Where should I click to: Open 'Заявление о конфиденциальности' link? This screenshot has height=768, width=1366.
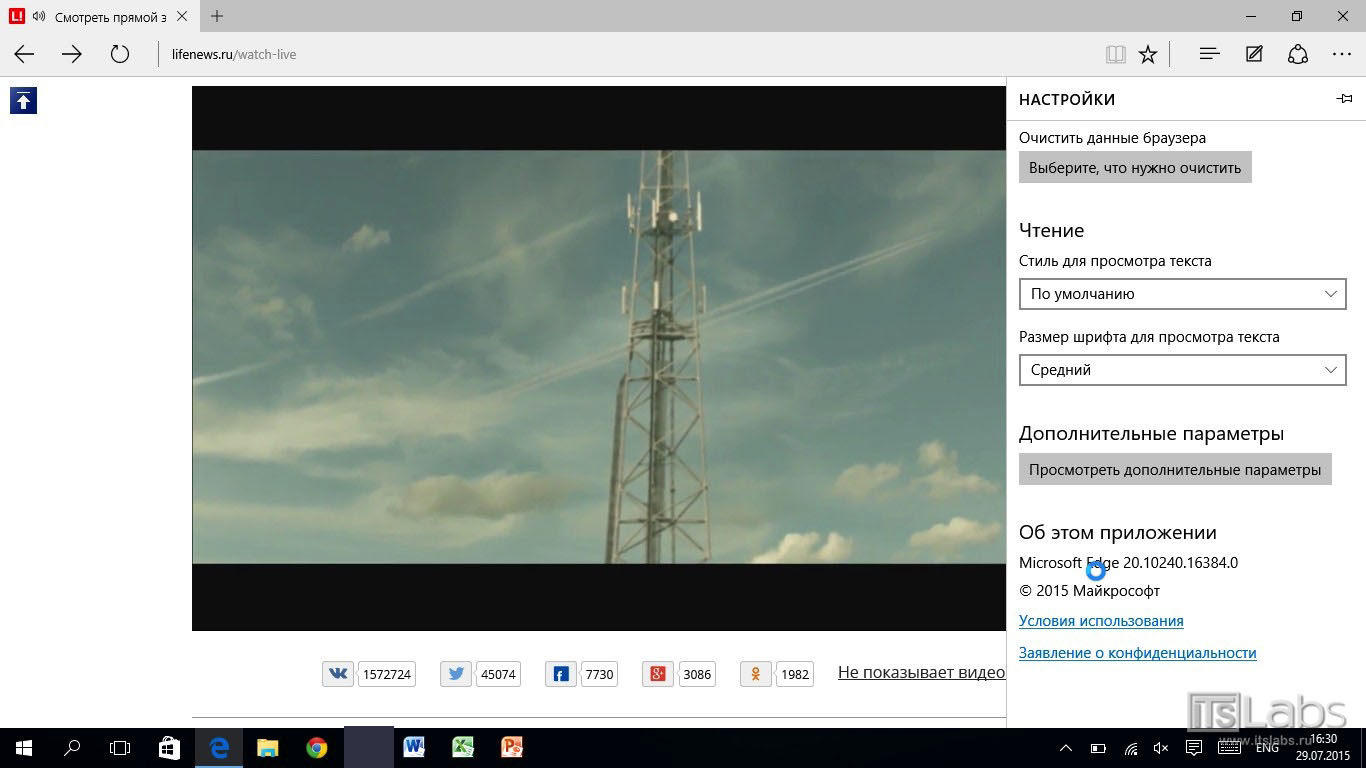tap(1137, 653)
